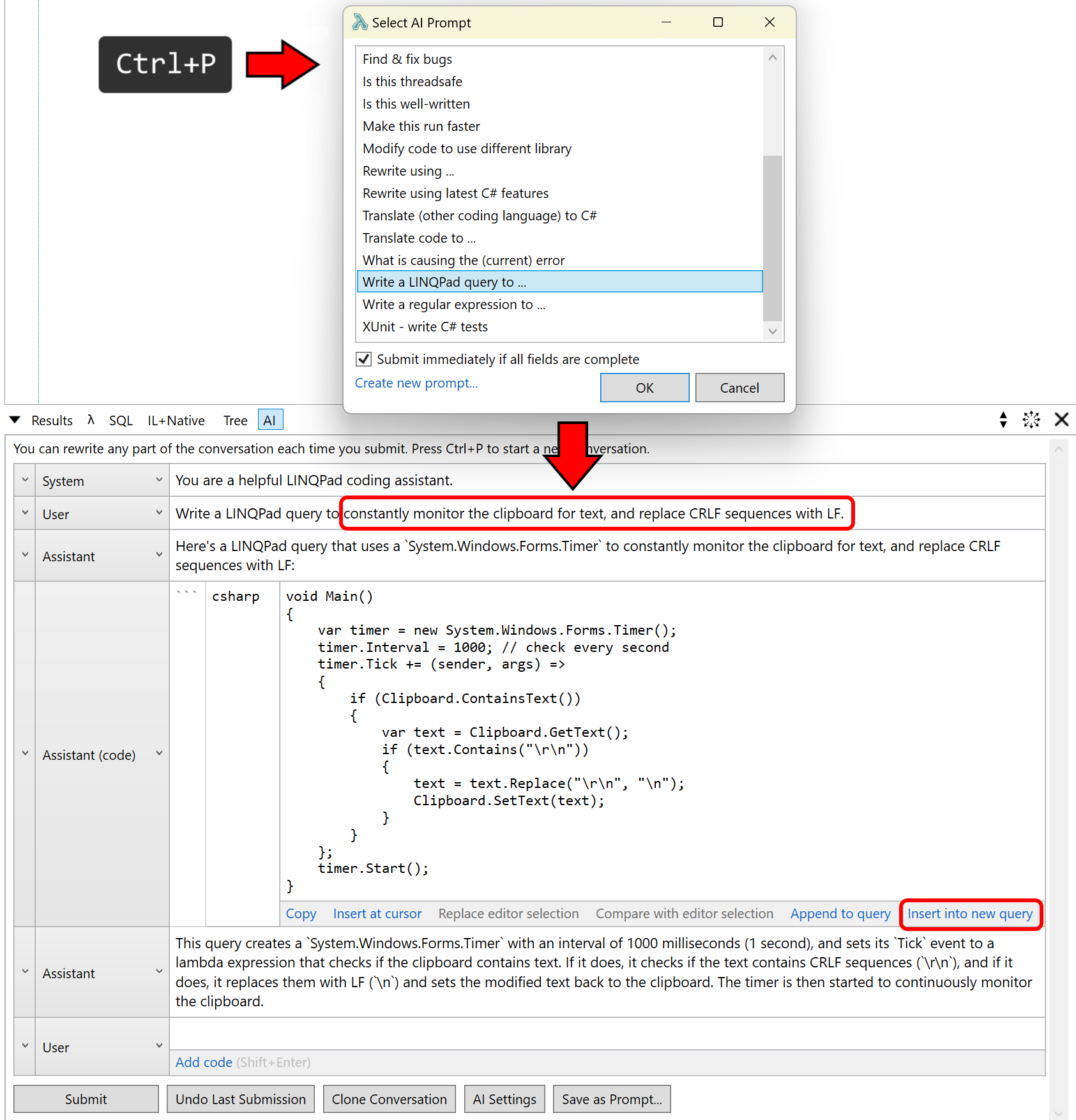
Task: Click the Insert into new query link
Action: pyautogui.click(x=969, y=914)
